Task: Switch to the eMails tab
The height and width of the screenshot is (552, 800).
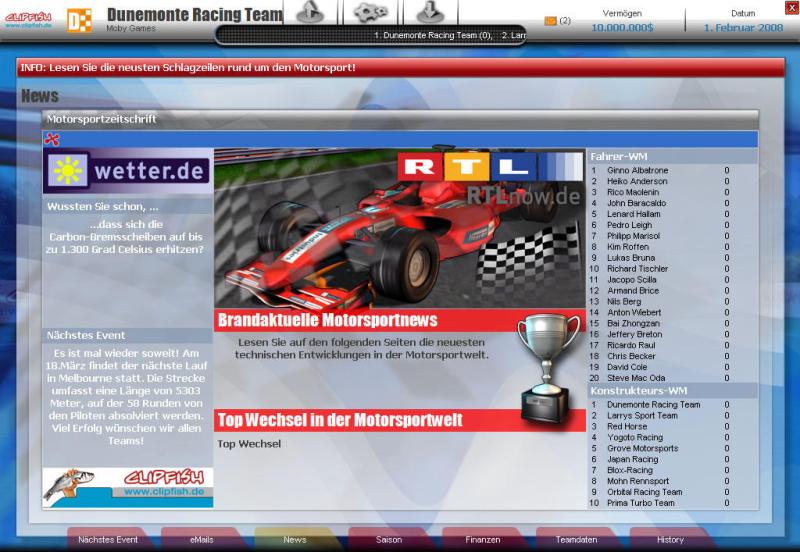Action: point(201,539)
